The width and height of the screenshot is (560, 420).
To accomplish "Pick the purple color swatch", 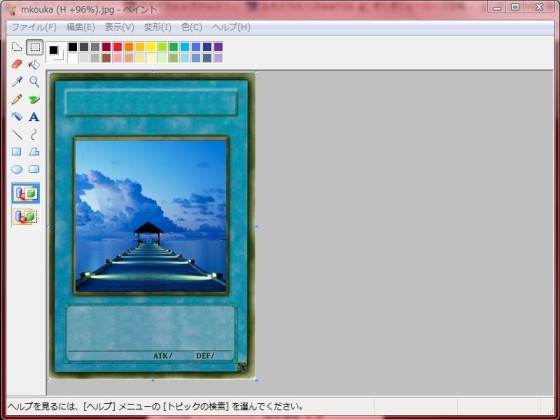I will pyautogui.click(x=218, y=47).
